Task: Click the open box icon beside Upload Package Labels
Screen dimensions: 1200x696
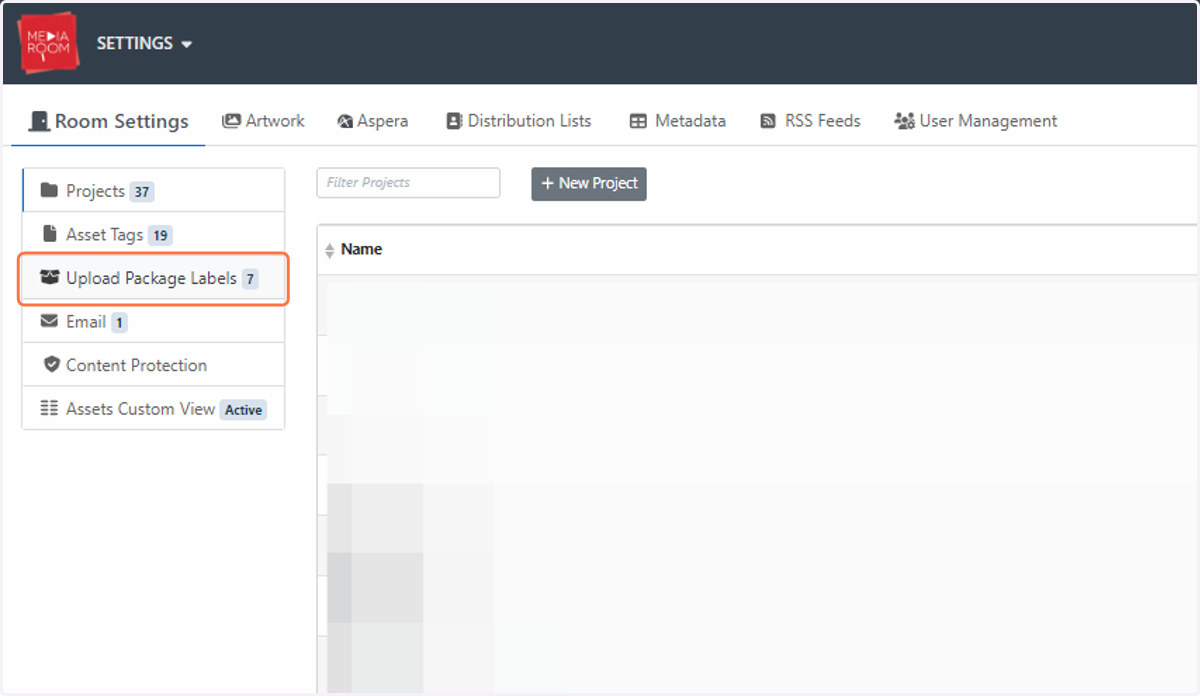Action: (50, 278)
